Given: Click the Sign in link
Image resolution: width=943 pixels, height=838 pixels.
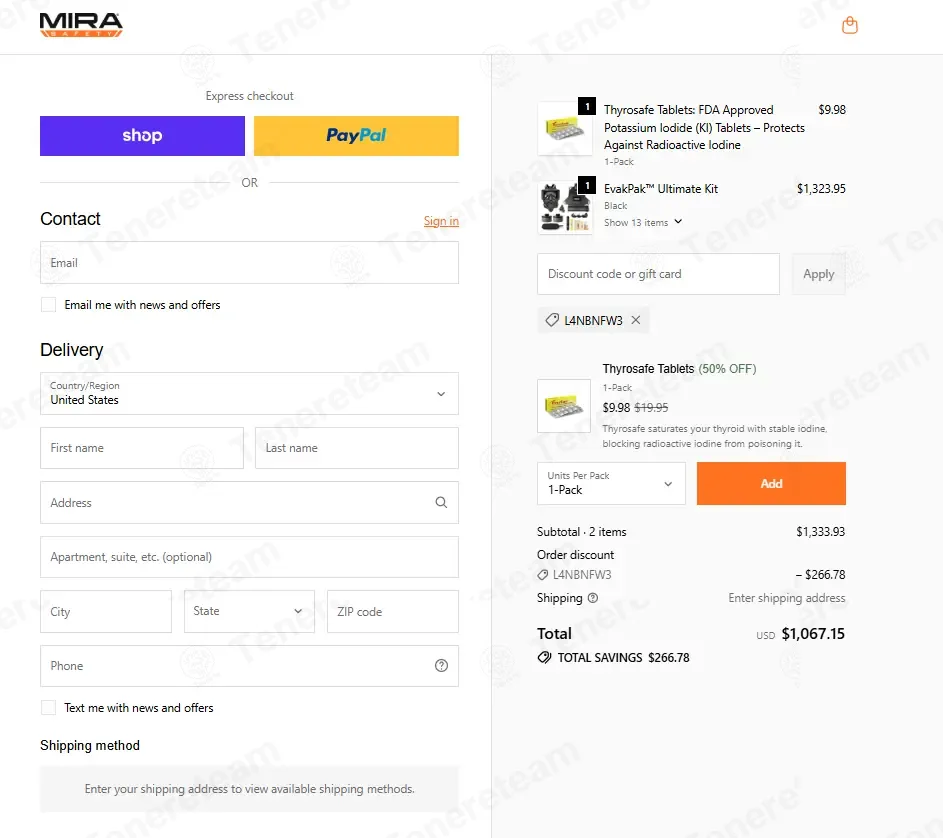Looking at the screenshot, I should coord(441,221).
